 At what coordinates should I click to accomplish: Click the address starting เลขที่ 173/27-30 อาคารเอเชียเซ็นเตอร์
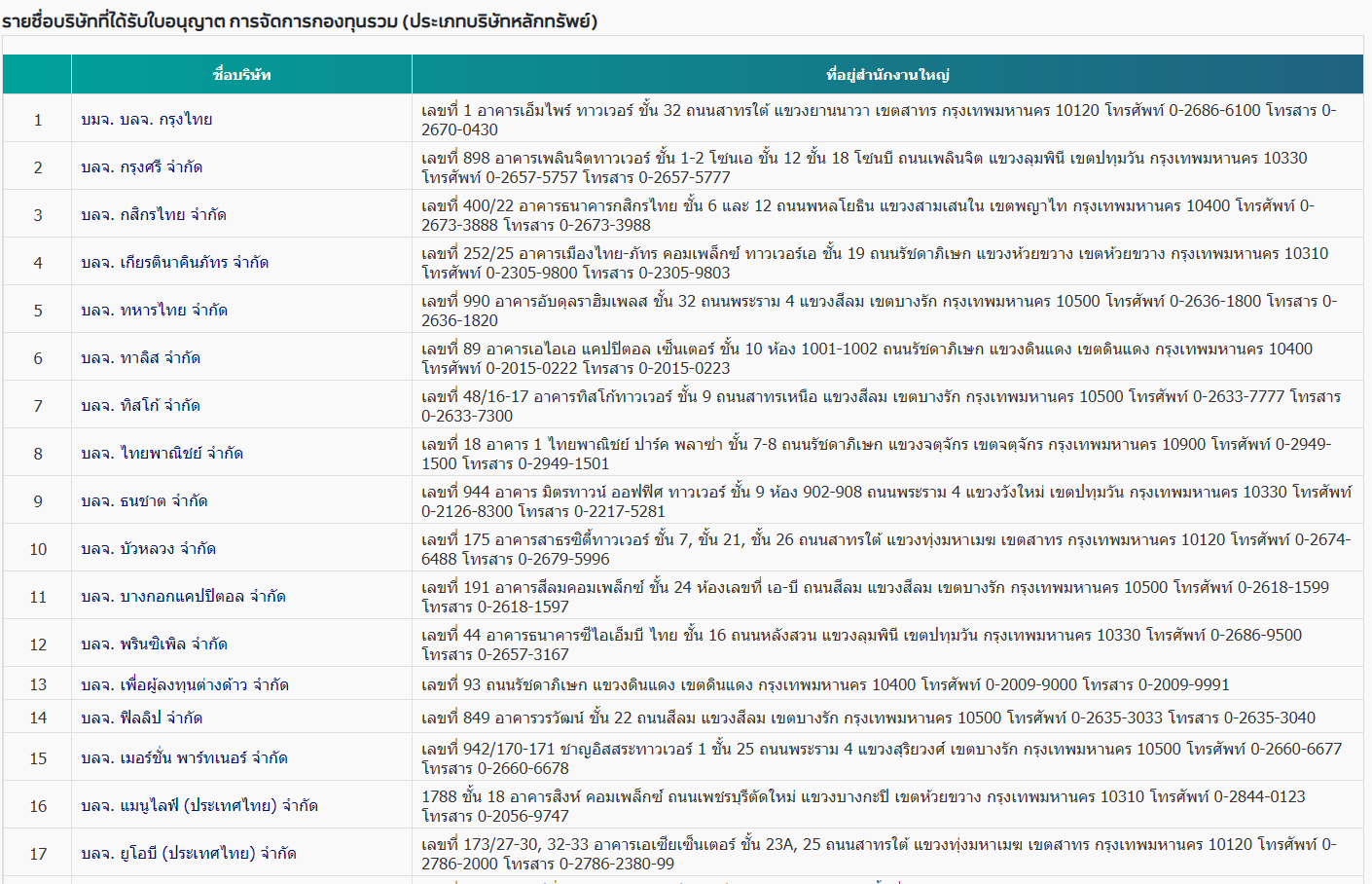tap(879, 853)
